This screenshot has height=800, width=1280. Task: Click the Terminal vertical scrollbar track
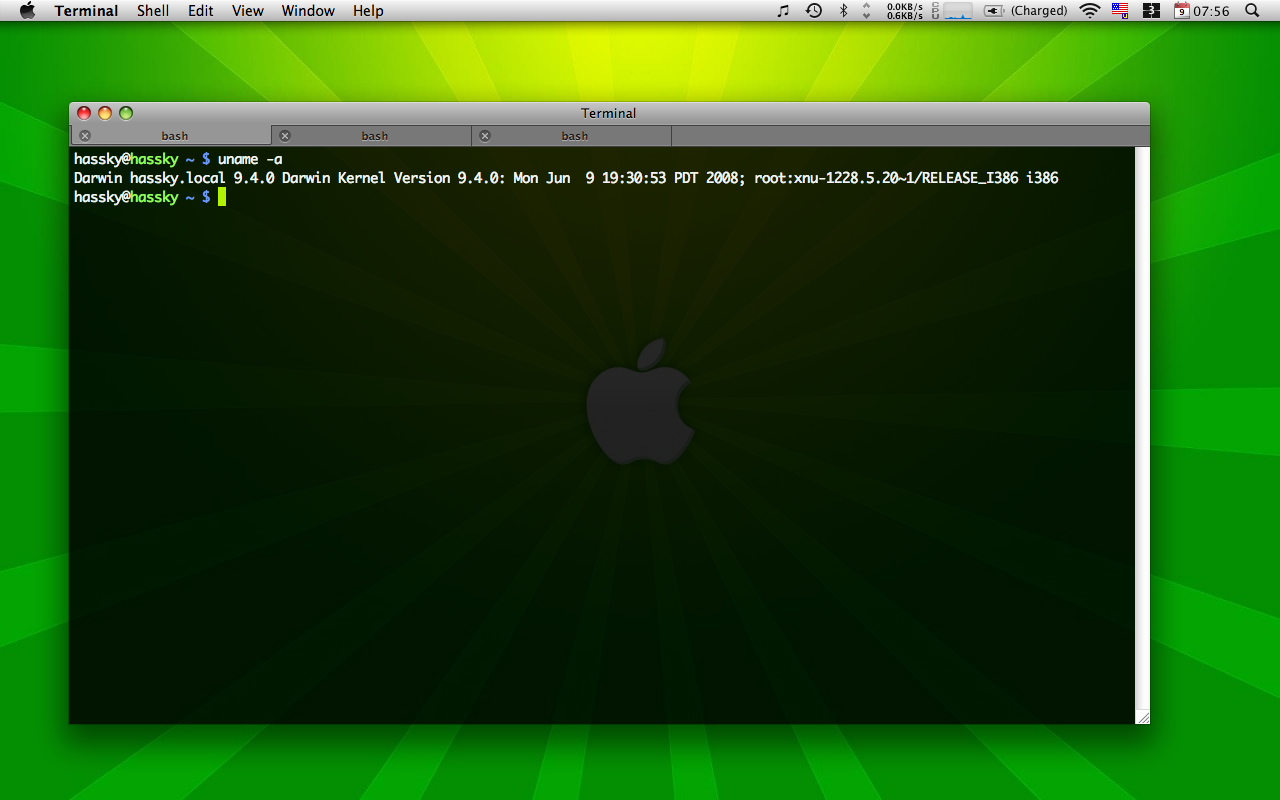click(x=1143, y=428)
